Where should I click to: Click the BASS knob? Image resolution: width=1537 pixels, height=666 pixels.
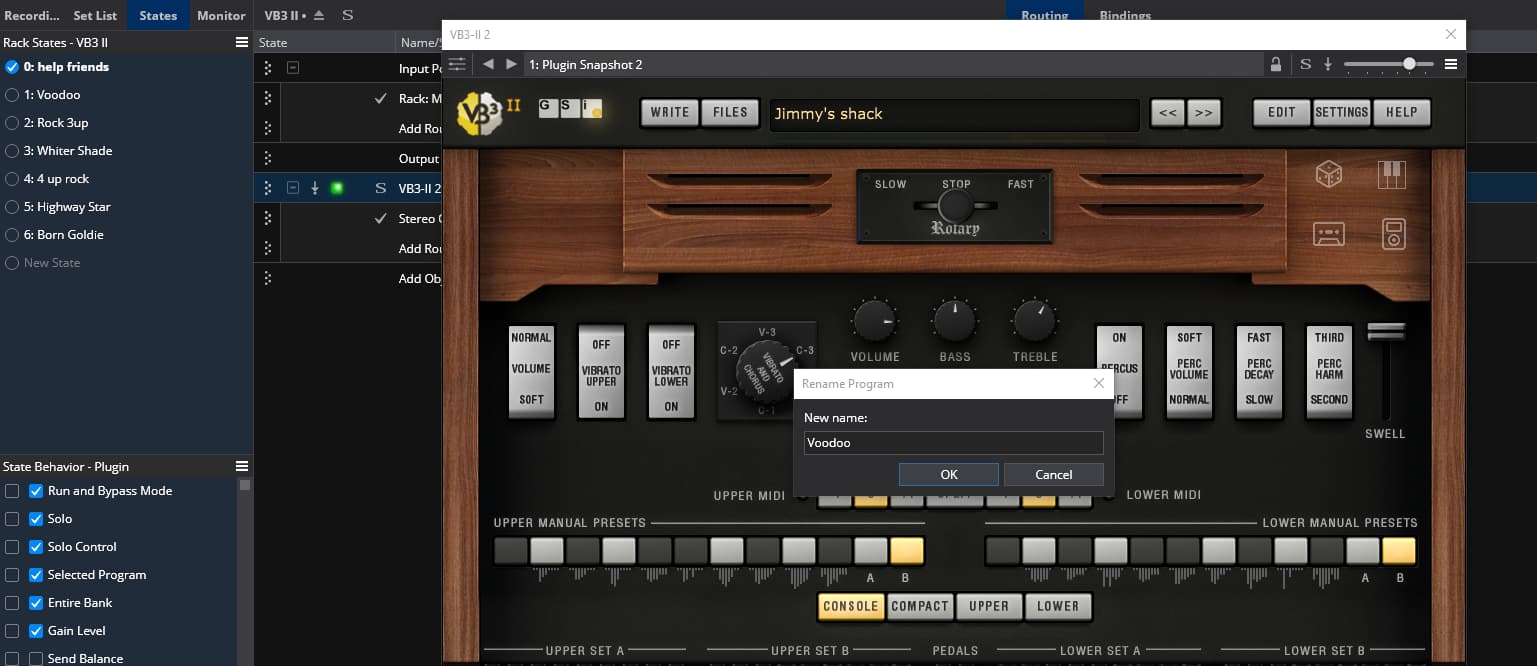click(x=954, y=321)
